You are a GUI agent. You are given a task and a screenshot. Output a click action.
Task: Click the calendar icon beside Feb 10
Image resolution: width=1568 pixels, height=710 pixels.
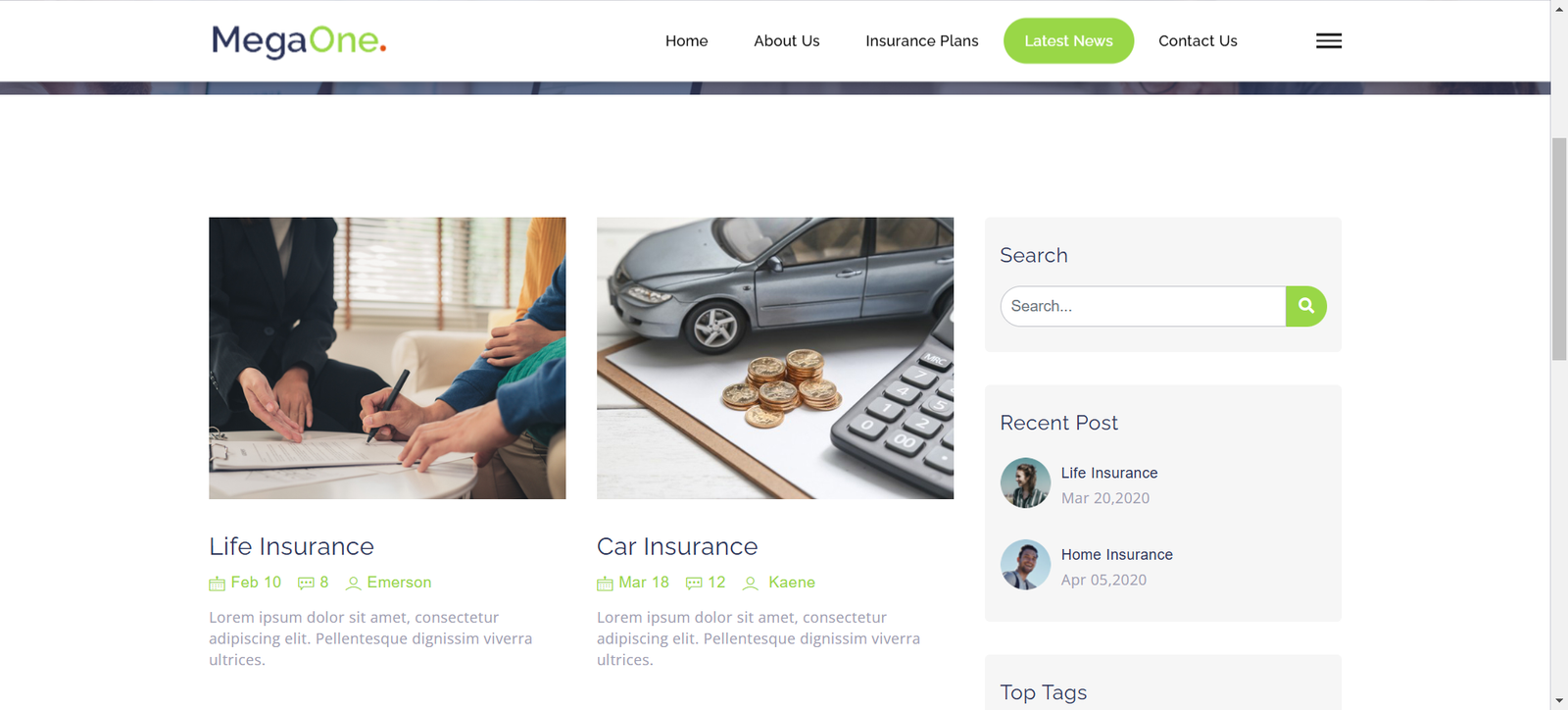(x=217, y=583)
